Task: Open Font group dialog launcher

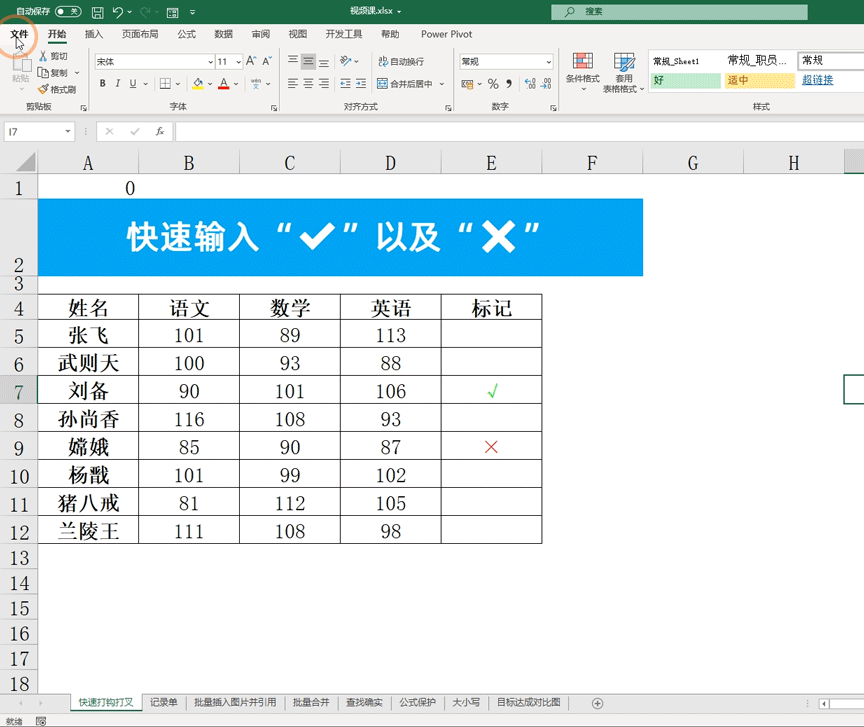Action: pyautogui.click(x=274, y=108)
